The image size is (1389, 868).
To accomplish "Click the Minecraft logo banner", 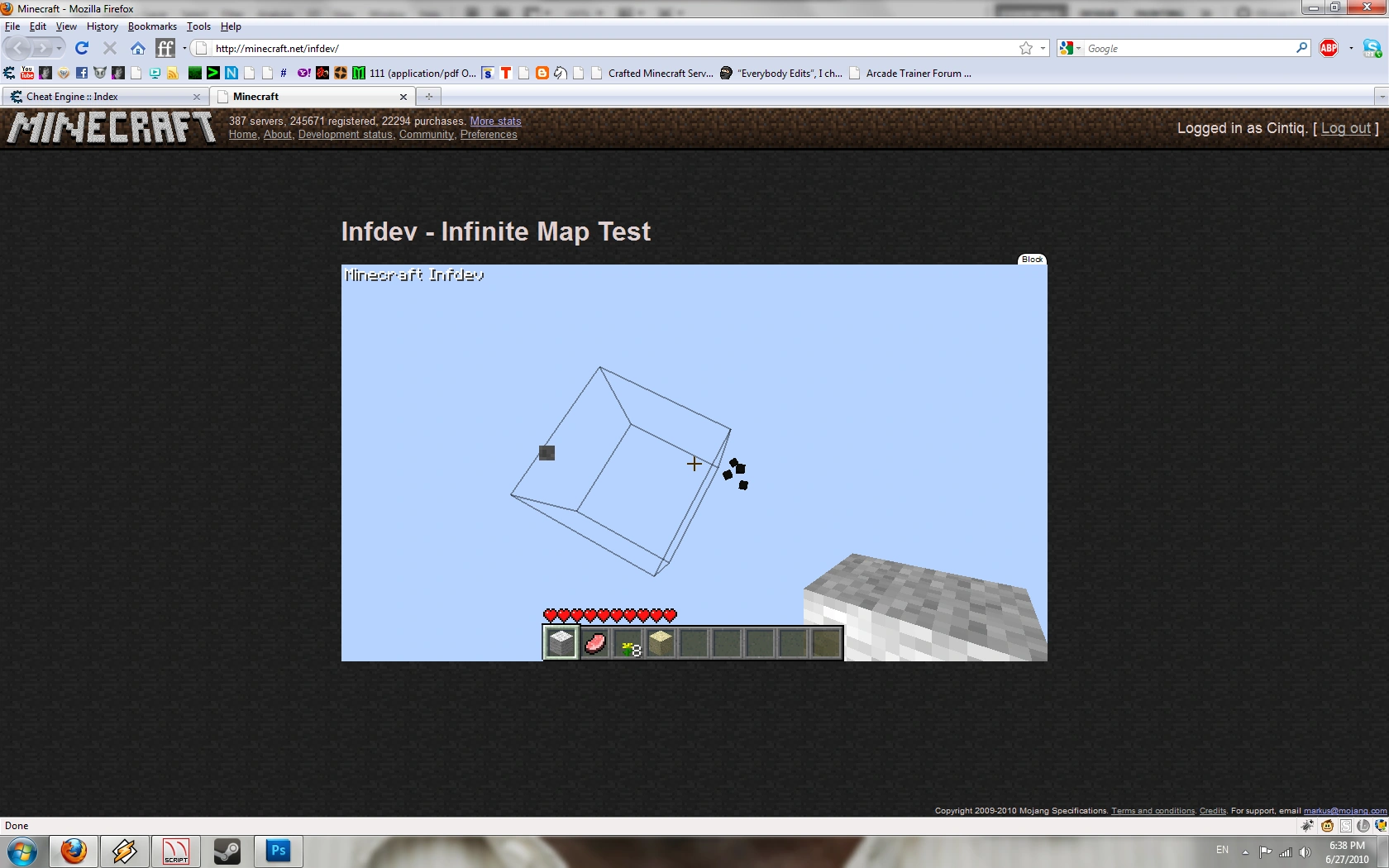I will pos(112,128).
